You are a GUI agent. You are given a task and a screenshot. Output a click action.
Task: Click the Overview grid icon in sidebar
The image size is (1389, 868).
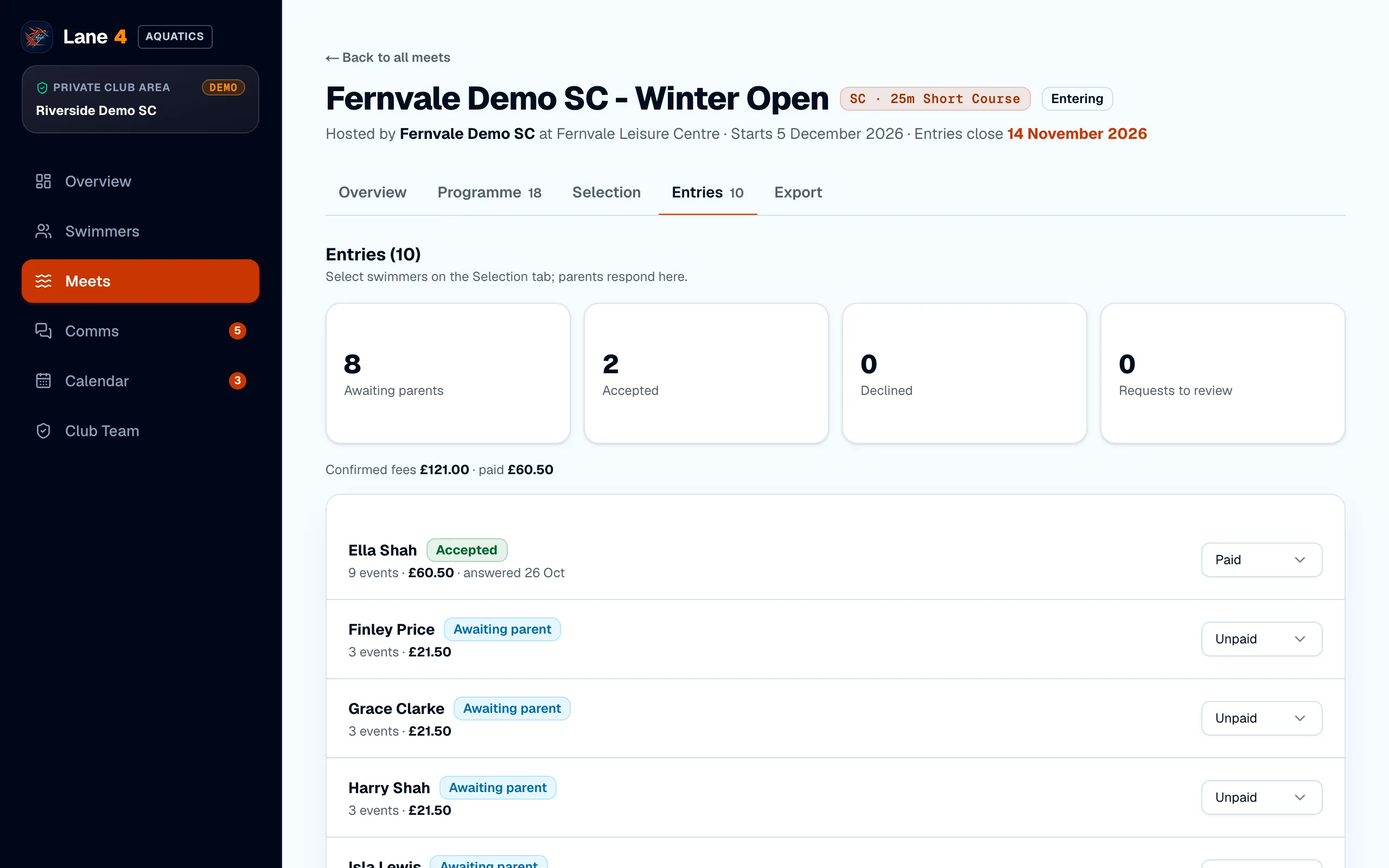pyautogui.click(x=43, y=181)
